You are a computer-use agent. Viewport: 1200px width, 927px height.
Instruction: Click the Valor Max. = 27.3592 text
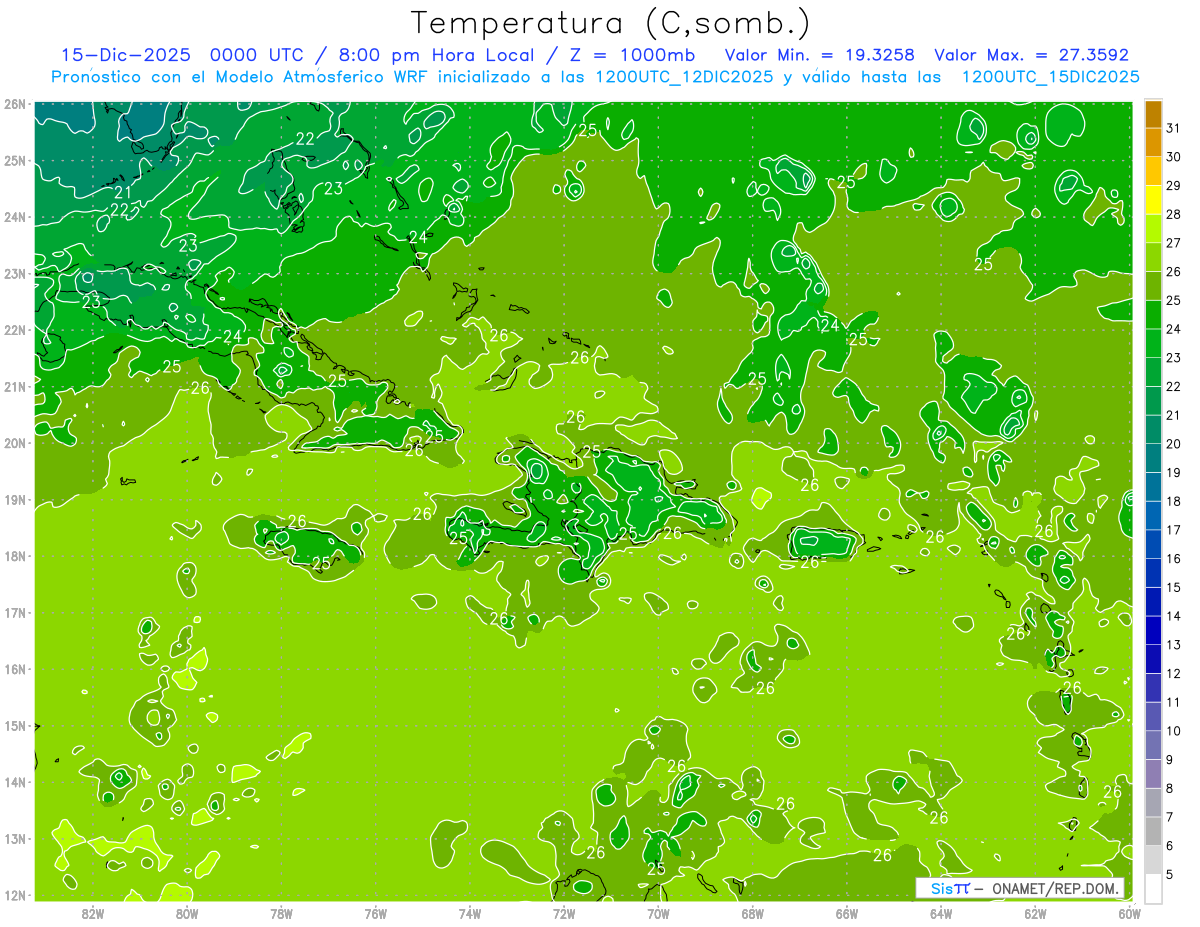pyautogui.click(x=1032, y=55)
